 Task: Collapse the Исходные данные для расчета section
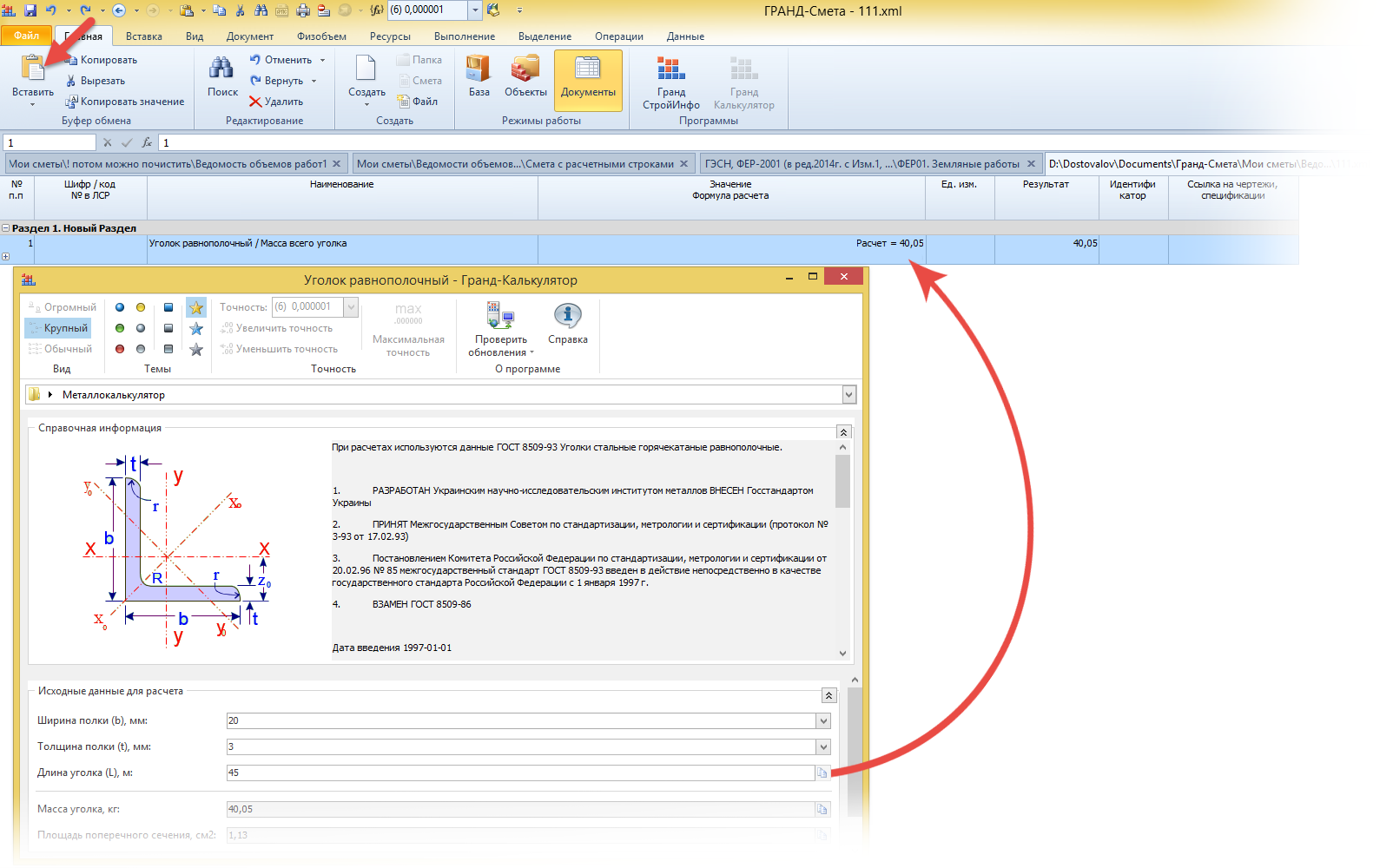(829, 695)
